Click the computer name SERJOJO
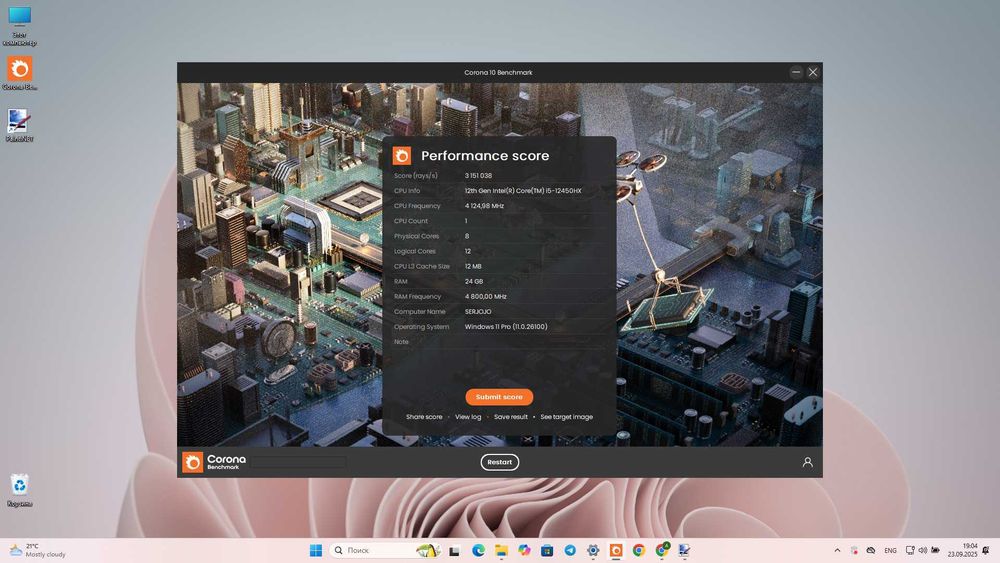1000x563 pixels. (x=478, y=312)
